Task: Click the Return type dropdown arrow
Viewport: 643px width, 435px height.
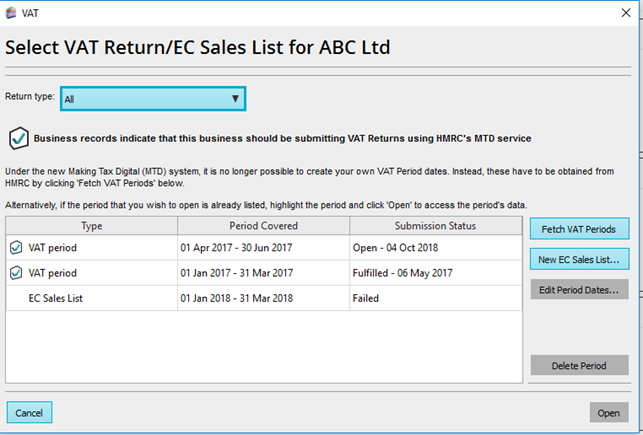Action: pos(235,98)
